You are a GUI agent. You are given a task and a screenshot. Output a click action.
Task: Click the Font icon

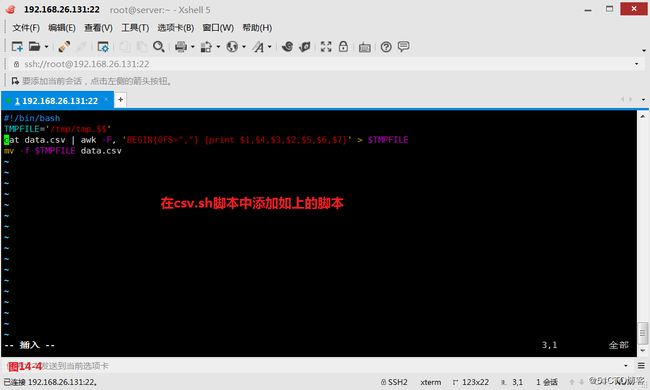[258, 46]
